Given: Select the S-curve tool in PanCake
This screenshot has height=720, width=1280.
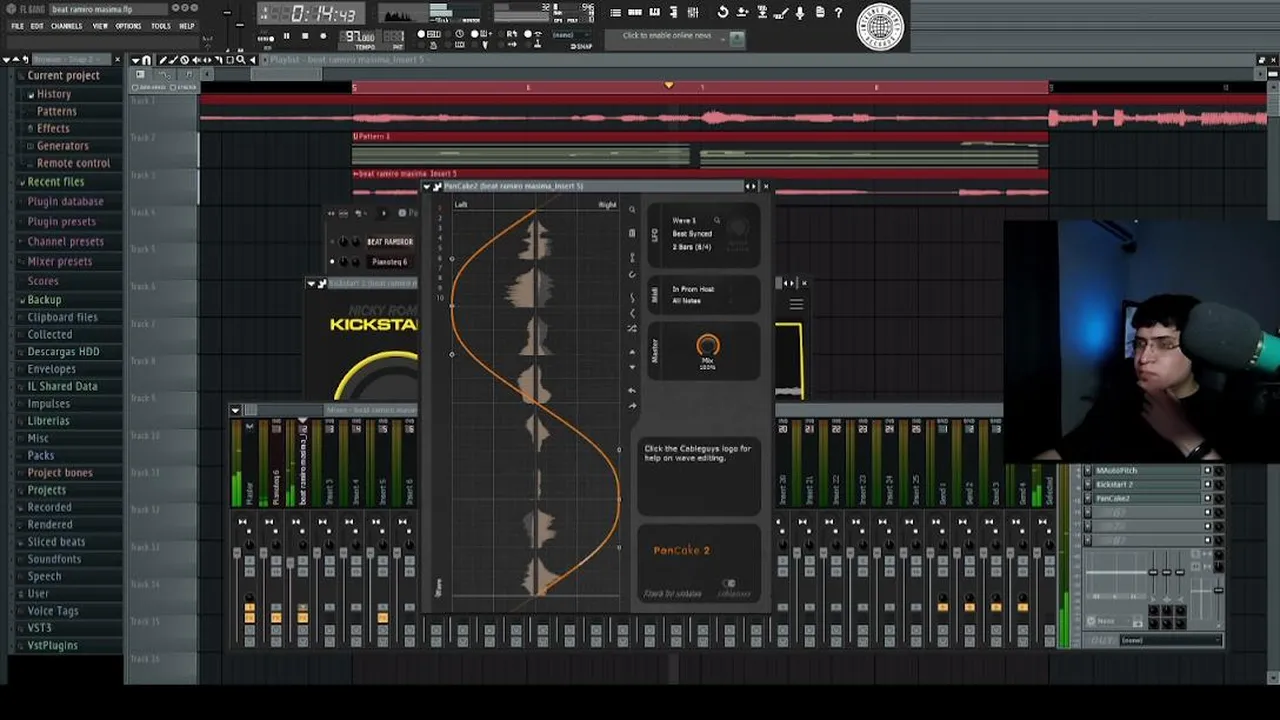Looking at the screenshot, I should coord(632,297).
